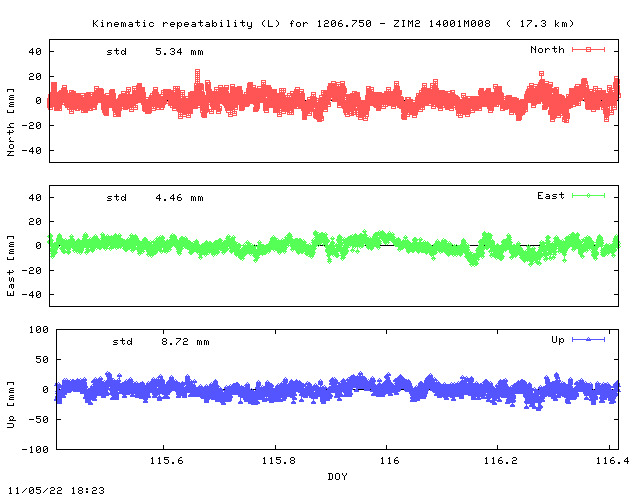Click the 'East' legend label
The width and height of the screenshot is (640, 496).
point(551,196)
